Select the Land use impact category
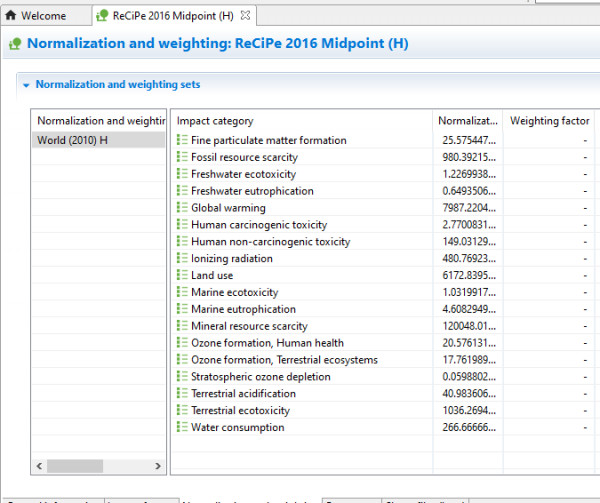This screenshot has height=503, width=600. point(212,275)
